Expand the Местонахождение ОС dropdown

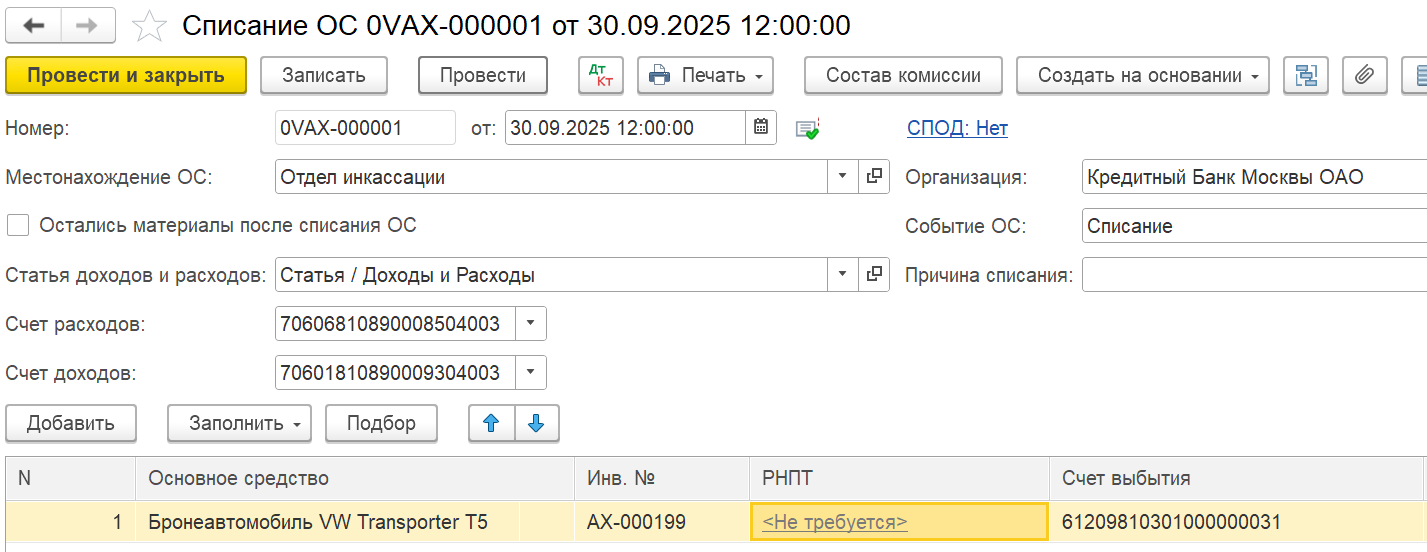pos(842,177)
